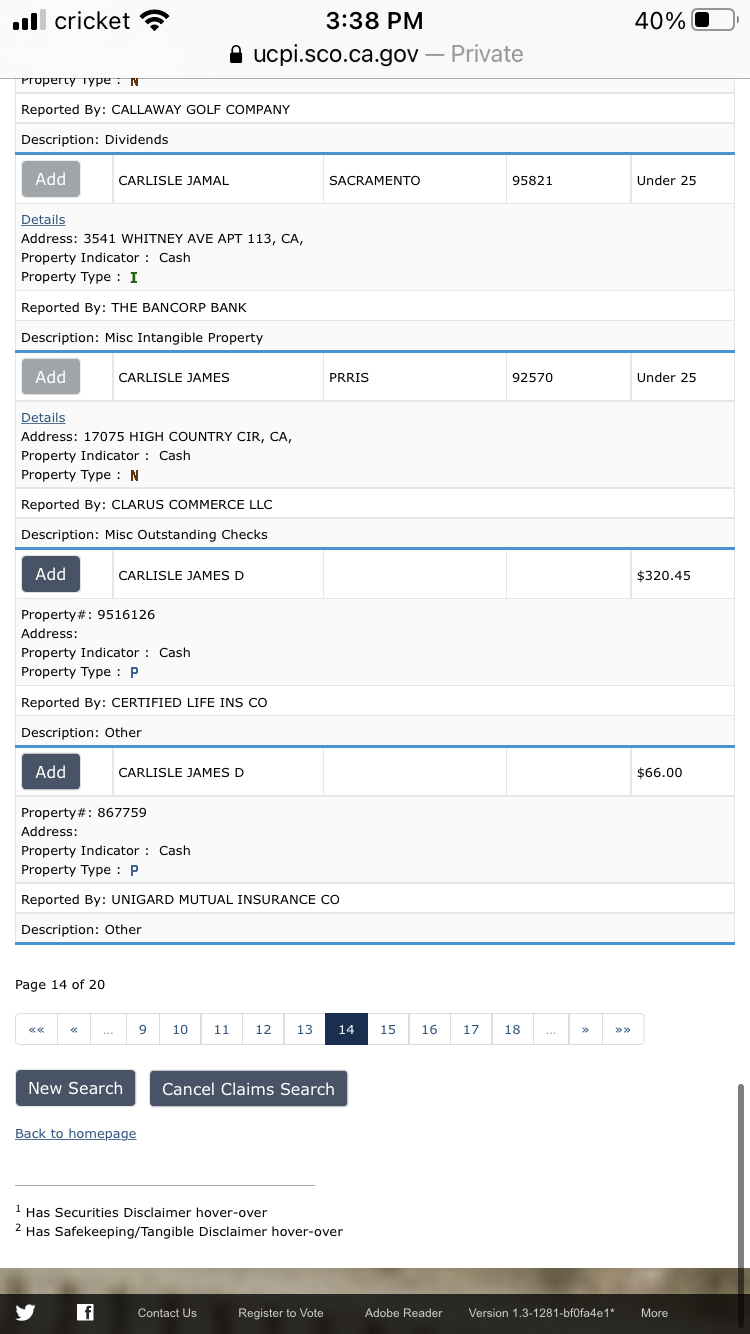Go to page 11

[x=222, y=1029]
